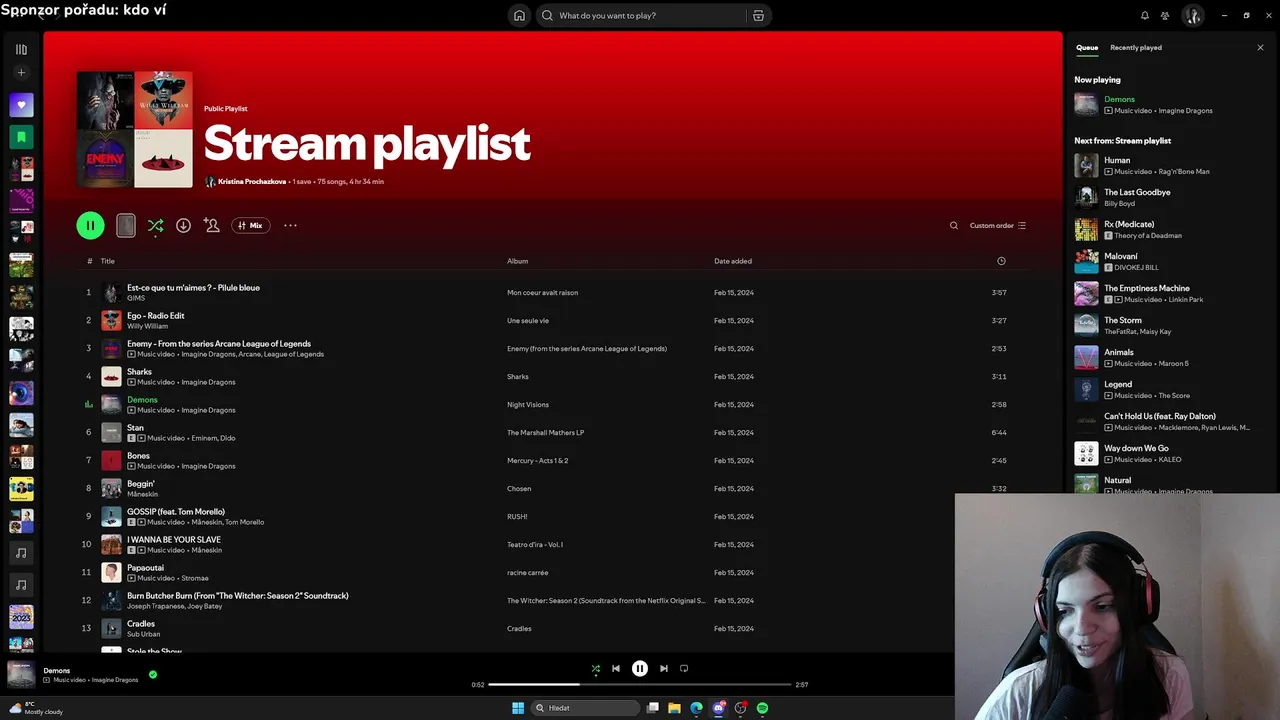
Task: Click the Mix button
Action: coord(251,225)
